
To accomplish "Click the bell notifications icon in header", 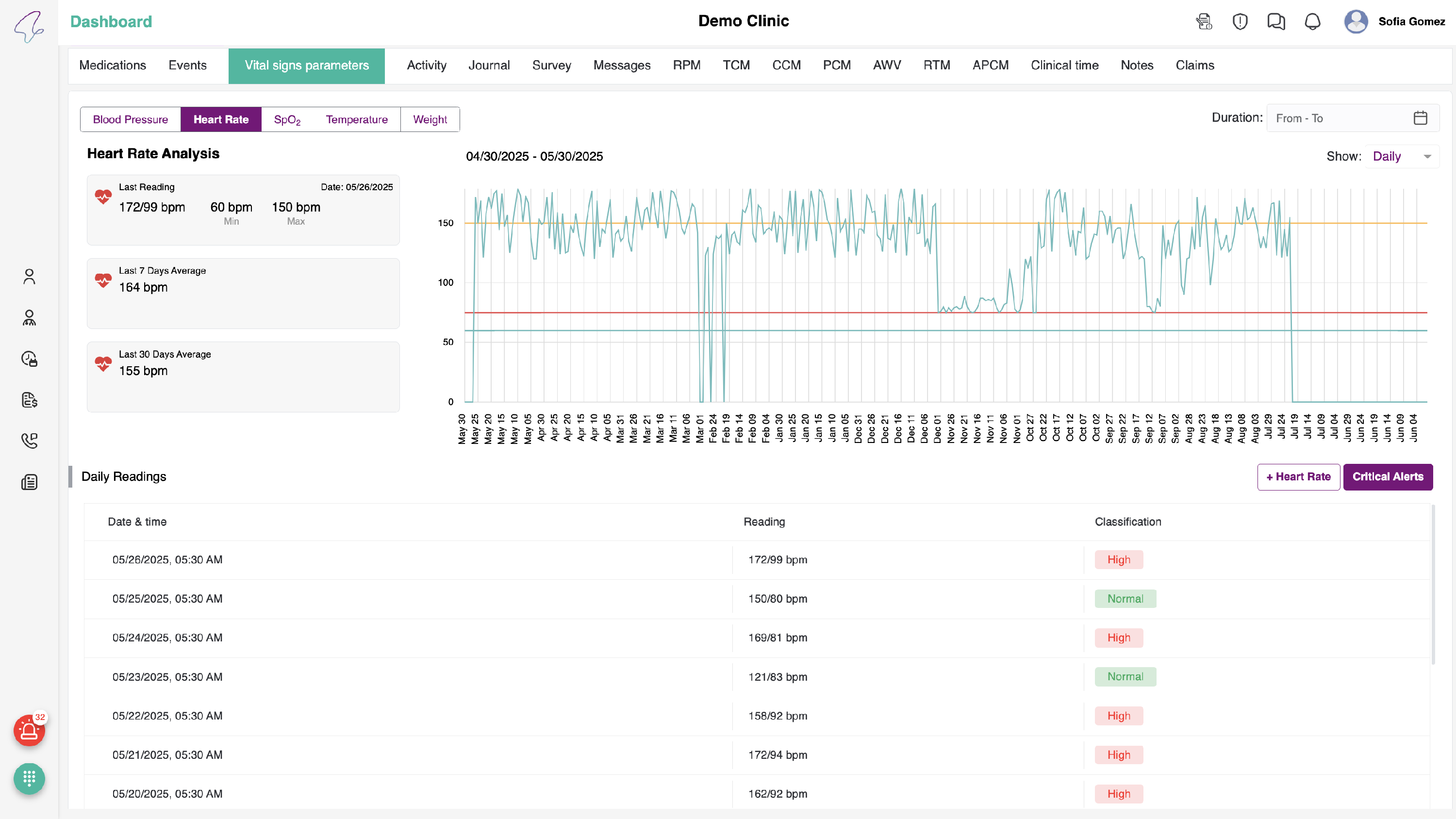I will 1312,21.
